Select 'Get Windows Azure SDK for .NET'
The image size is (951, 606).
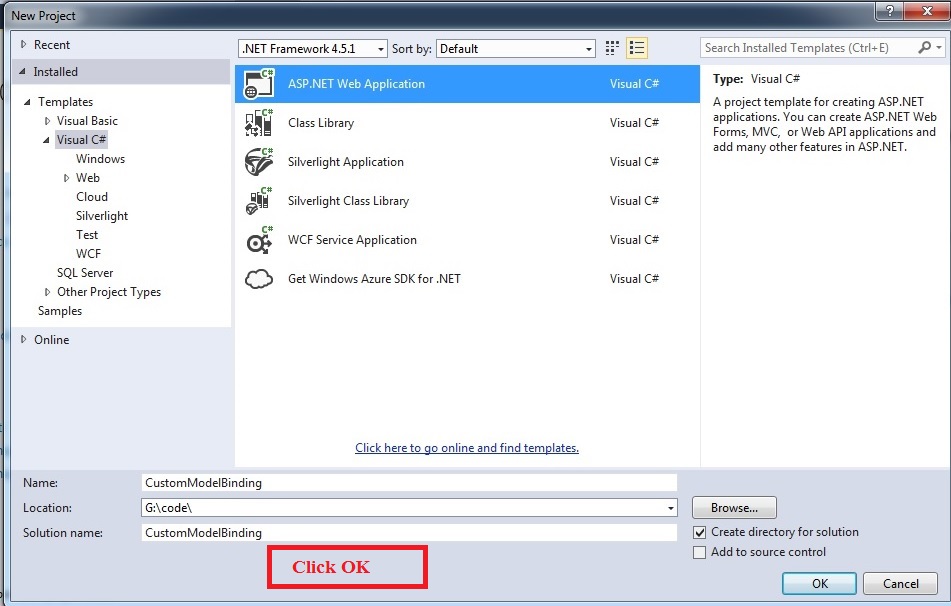point(374,279)
